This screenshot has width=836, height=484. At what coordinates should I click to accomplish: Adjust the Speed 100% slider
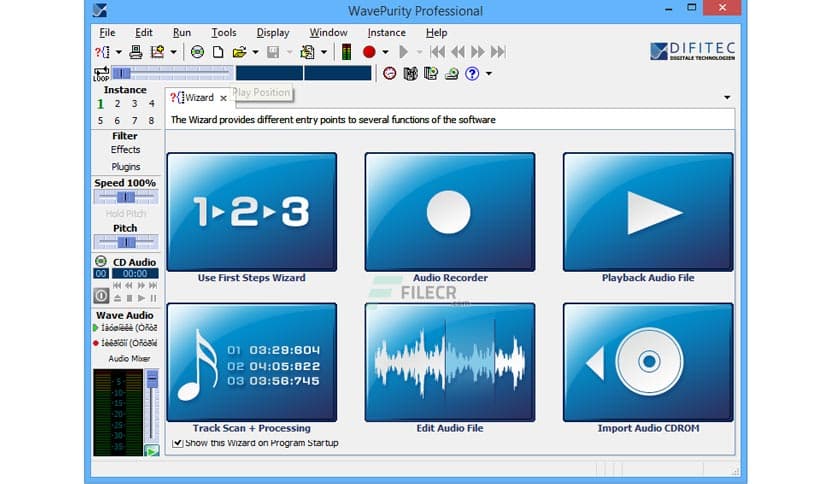(x=126, y=197)
